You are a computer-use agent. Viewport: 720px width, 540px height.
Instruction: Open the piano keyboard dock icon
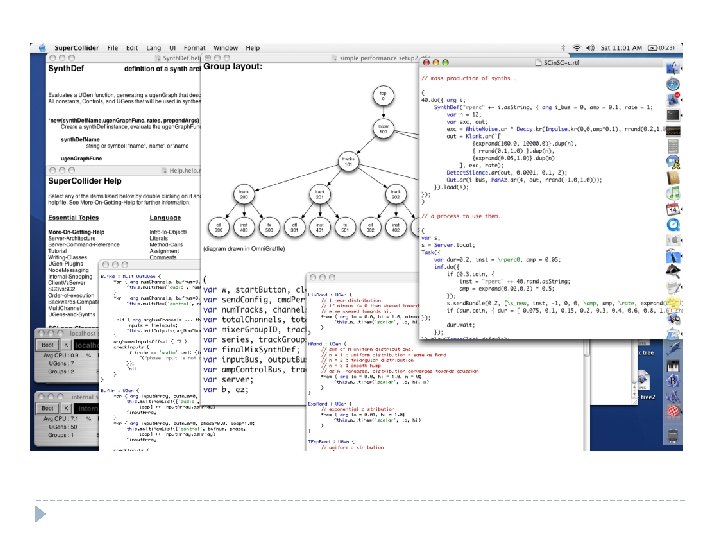[x=673, y=366]
